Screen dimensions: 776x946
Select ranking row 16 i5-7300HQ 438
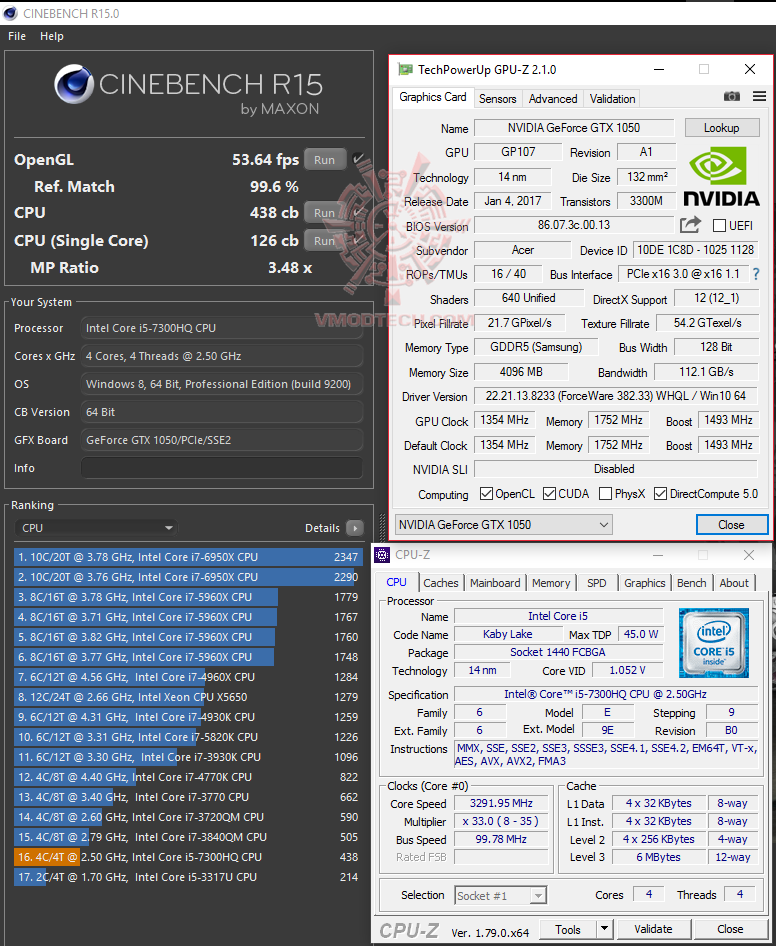tap(188, 857)
